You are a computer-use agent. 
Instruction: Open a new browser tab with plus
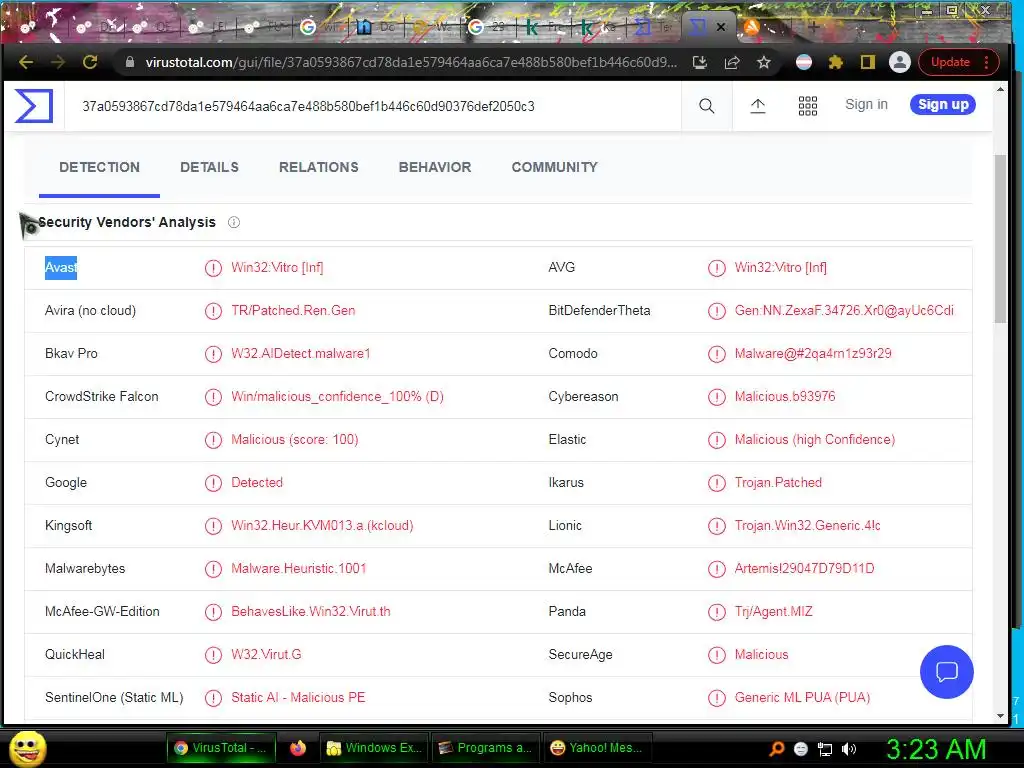[x=813, y=27]
